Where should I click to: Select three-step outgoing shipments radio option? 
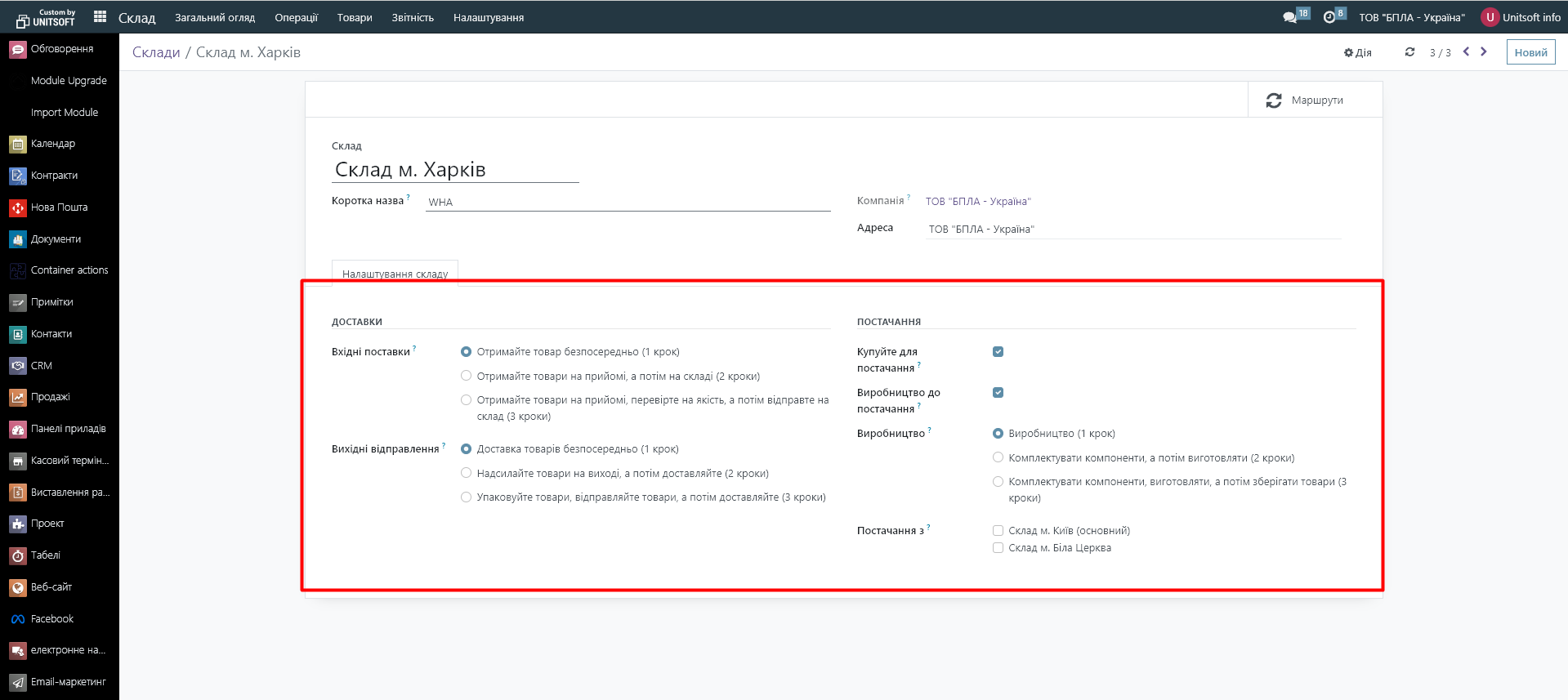pyautogui.click(x=466, y=497)
